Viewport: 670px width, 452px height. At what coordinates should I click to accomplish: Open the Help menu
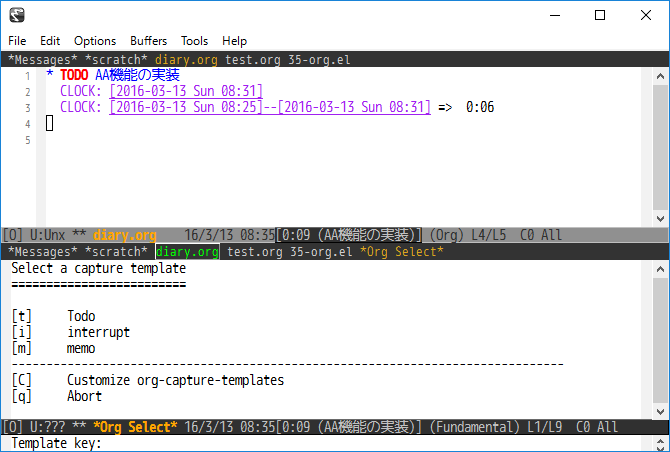point(234,41)
